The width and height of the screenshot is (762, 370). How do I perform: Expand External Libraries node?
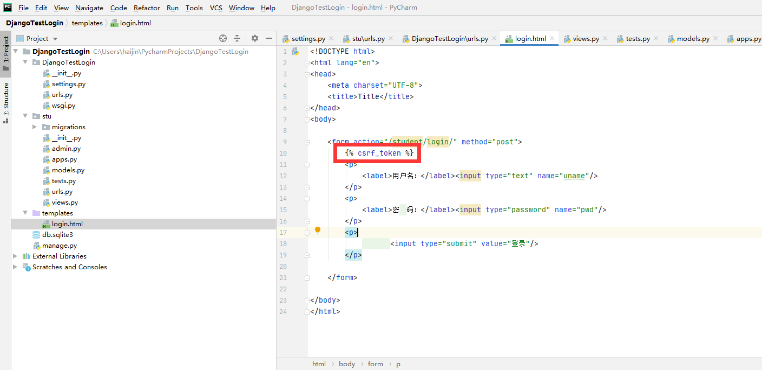pyautogui.click(x=16, y=256)
